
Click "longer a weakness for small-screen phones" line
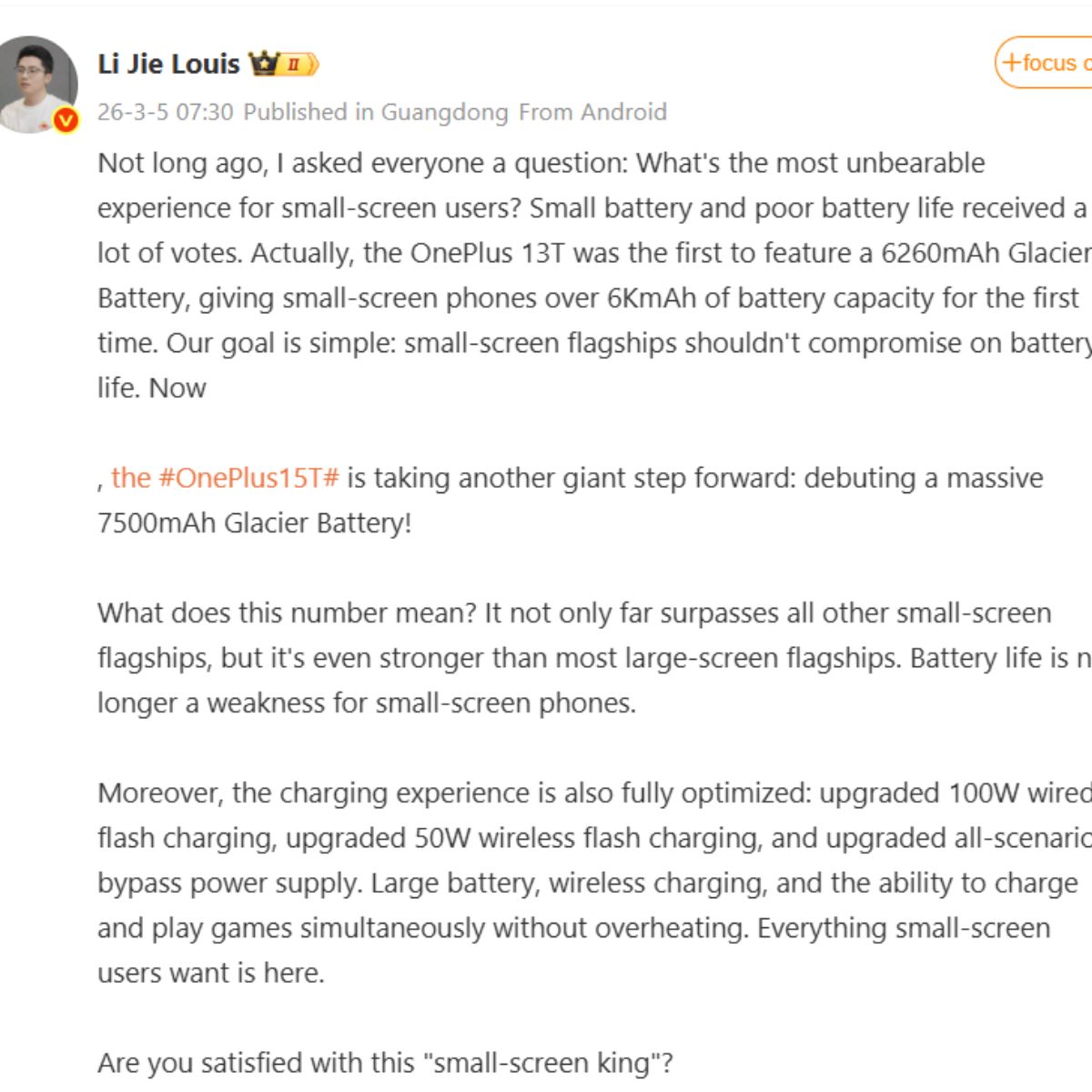tap(367, 703)
